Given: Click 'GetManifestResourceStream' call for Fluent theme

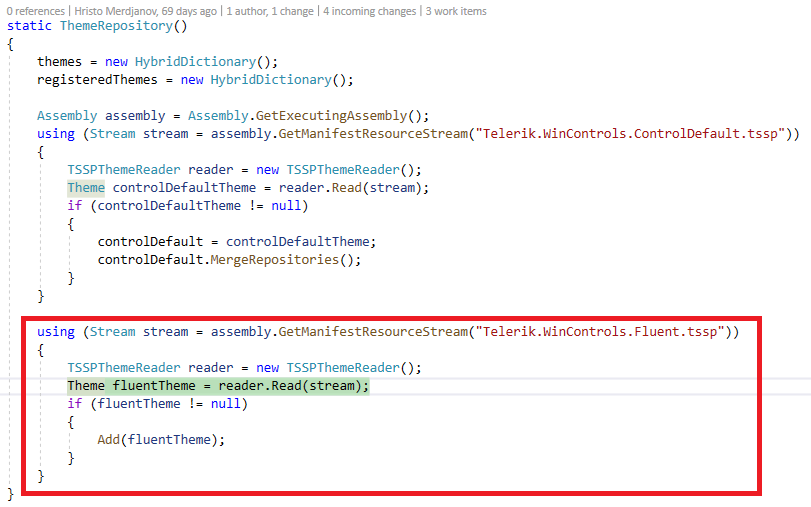Looking at the screenshot, I should pos(373,332).
